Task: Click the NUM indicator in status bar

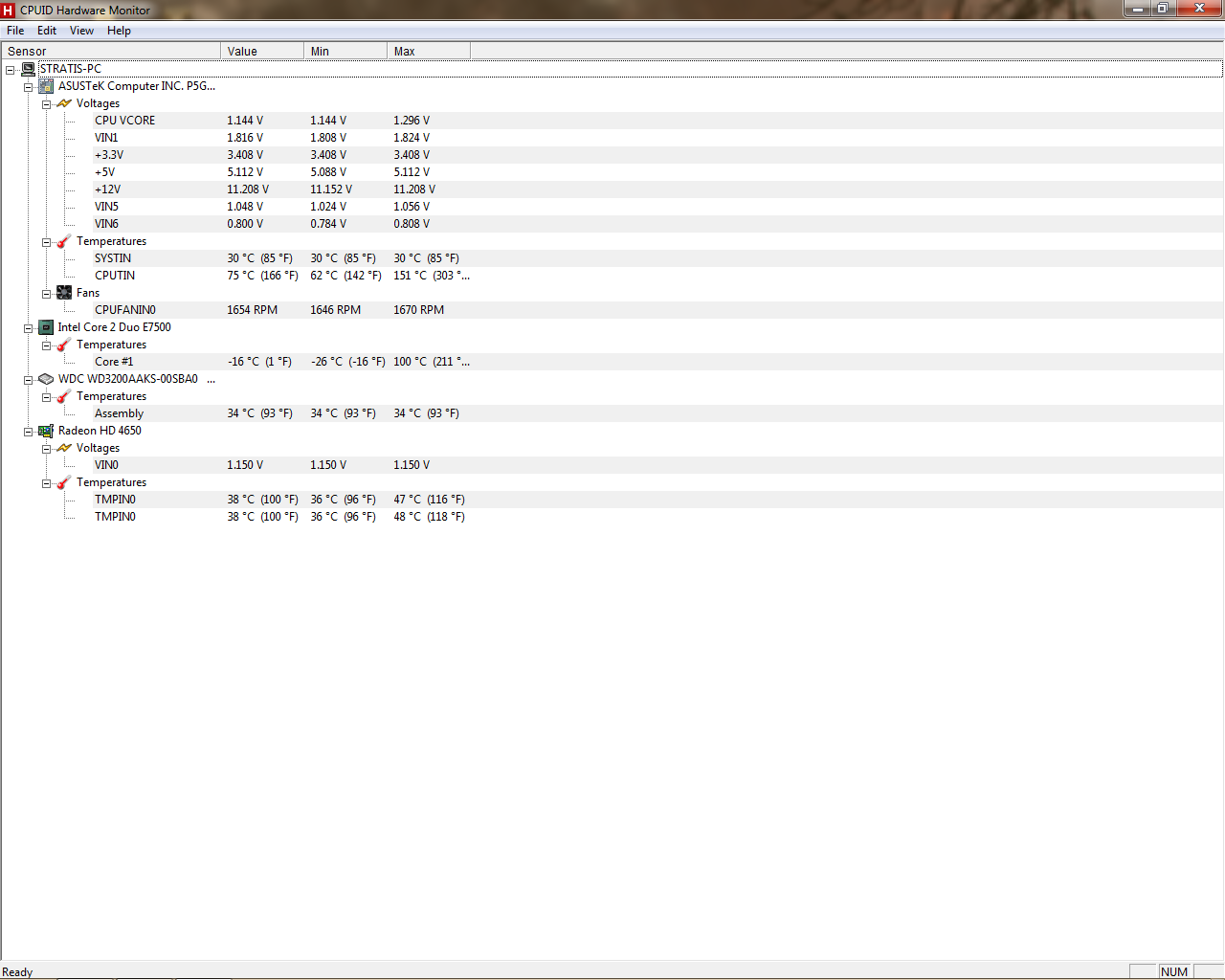Action: point(1174,971)
